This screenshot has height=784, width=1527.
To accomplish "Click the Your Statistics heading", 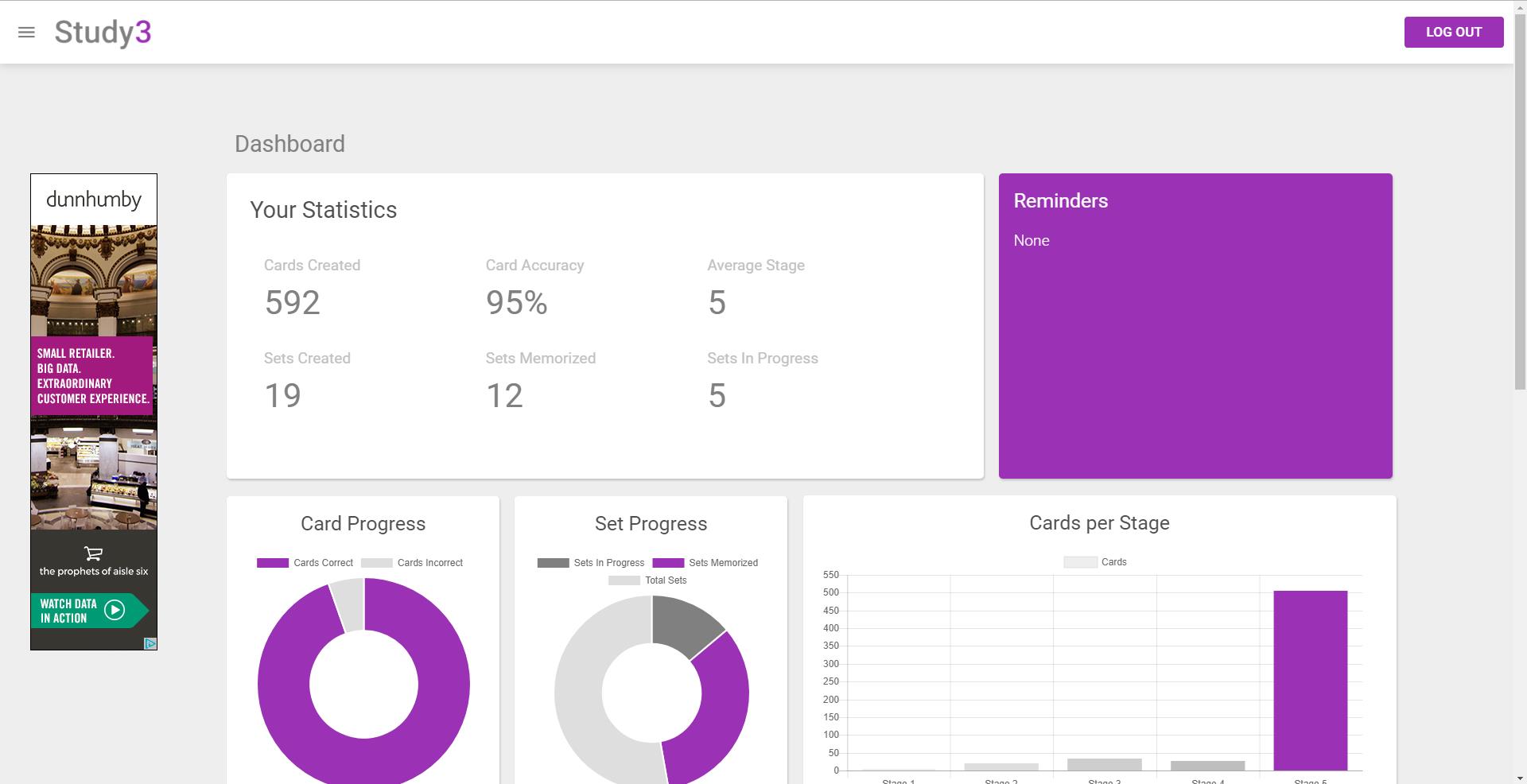I will point(323,210).
